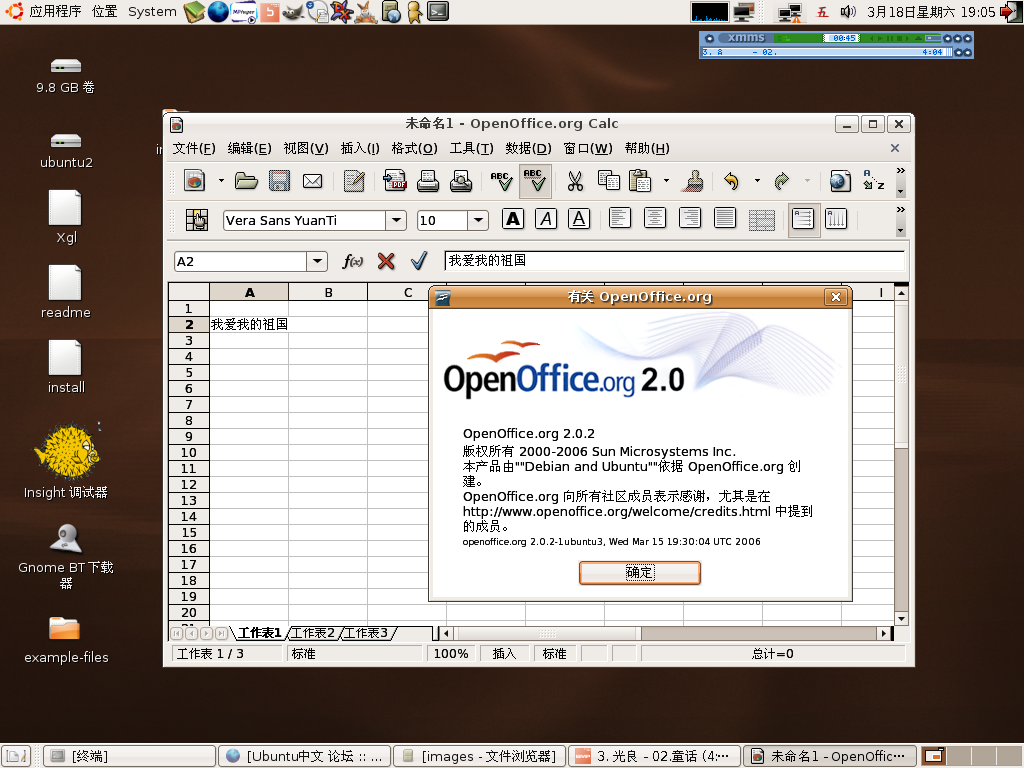Open 插入(I) menu
The width and height of the screenshot is (1024, 768).
click(360, 149)
